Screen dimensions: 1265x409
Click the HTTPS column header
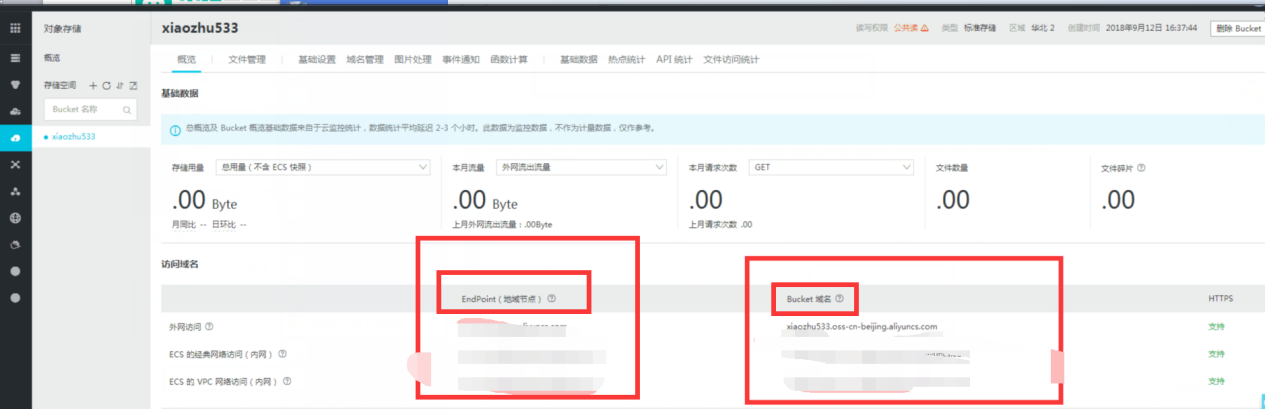[1220, 298]
